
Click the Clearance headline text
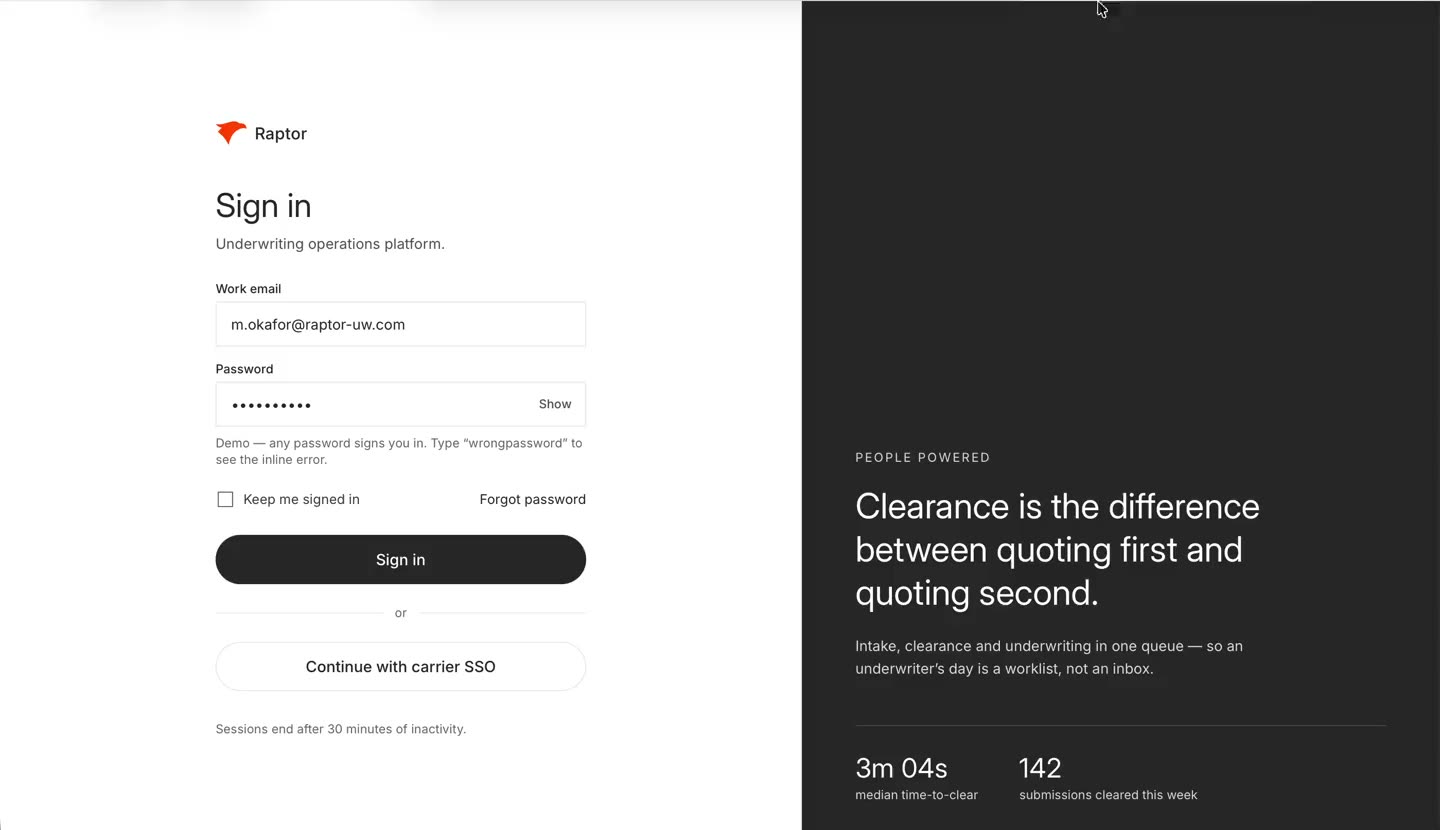[x=1057, y=549]
